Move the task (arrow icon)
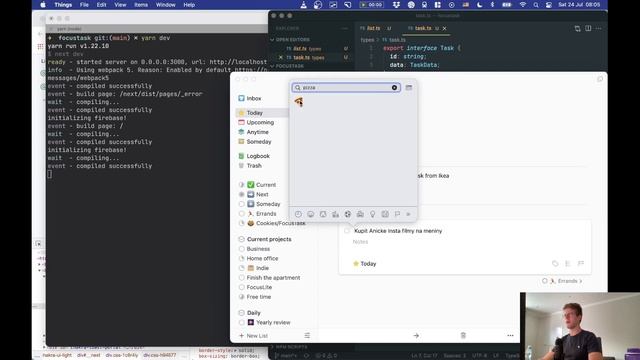Image resolution: width=640 pixels, height=360 pixels. tap(416, 336)
